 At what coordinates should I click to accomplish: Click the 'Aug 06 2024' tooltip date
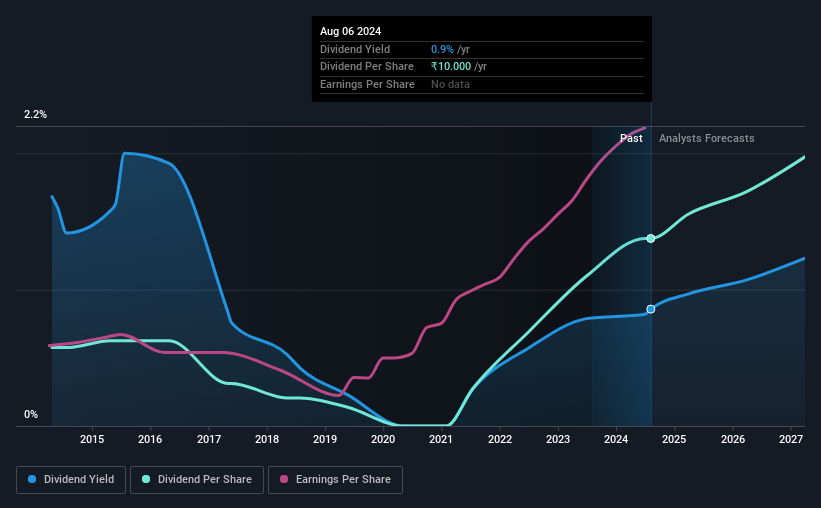click(x=350, y=31)
